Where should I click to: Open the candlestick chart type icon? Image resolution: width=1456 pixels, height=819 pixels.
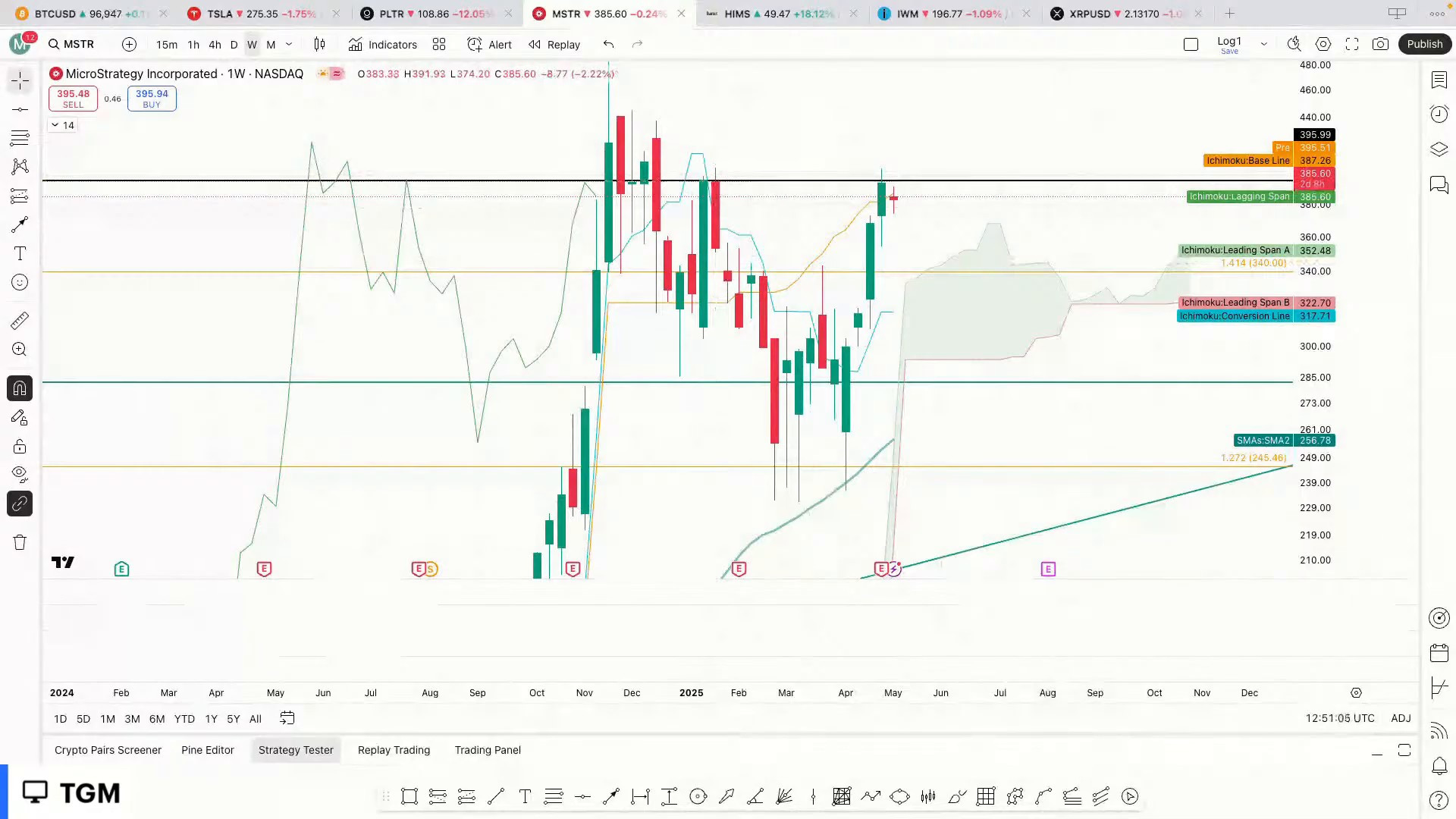click(319, 44)
